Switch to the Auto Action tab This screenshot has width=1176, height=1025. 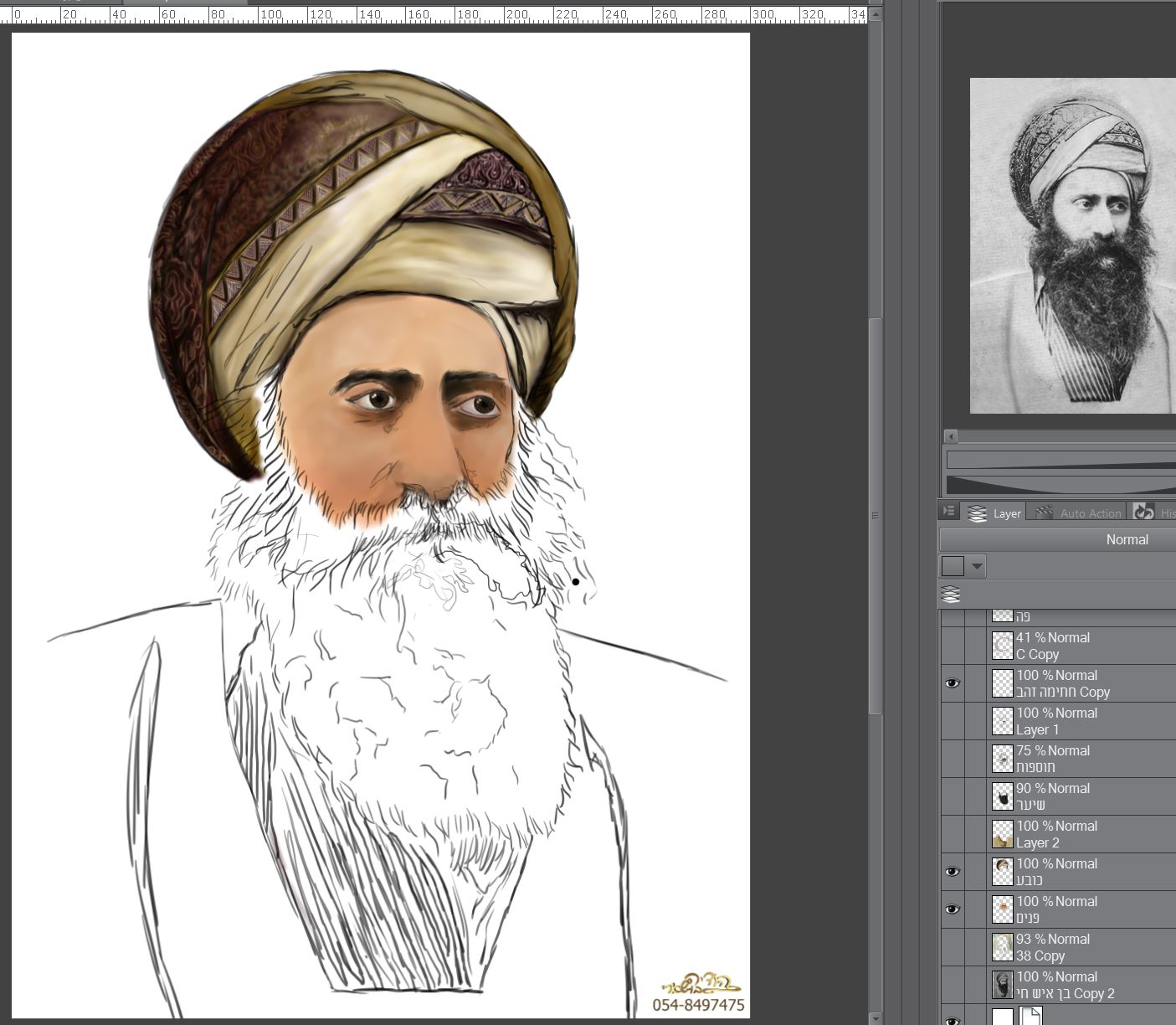tap(1079, 512)
